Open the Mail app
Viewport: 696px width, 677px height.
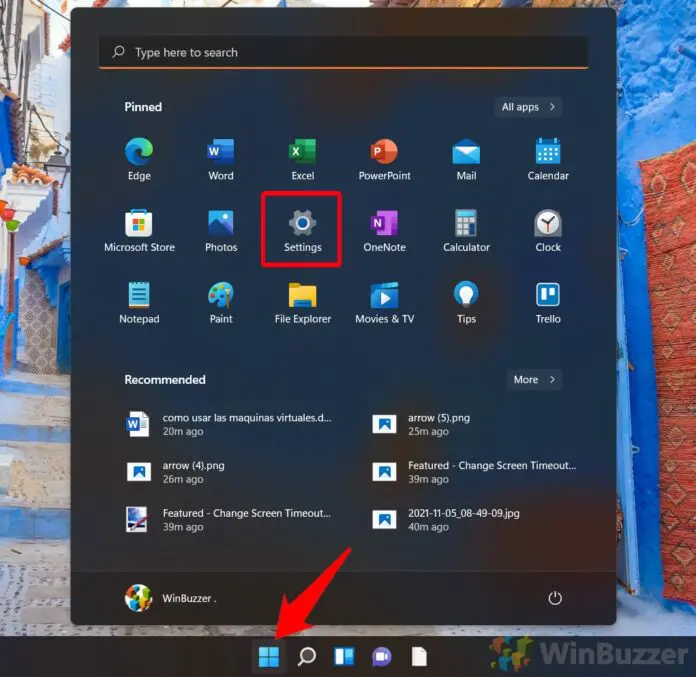(x=466, y=159)
